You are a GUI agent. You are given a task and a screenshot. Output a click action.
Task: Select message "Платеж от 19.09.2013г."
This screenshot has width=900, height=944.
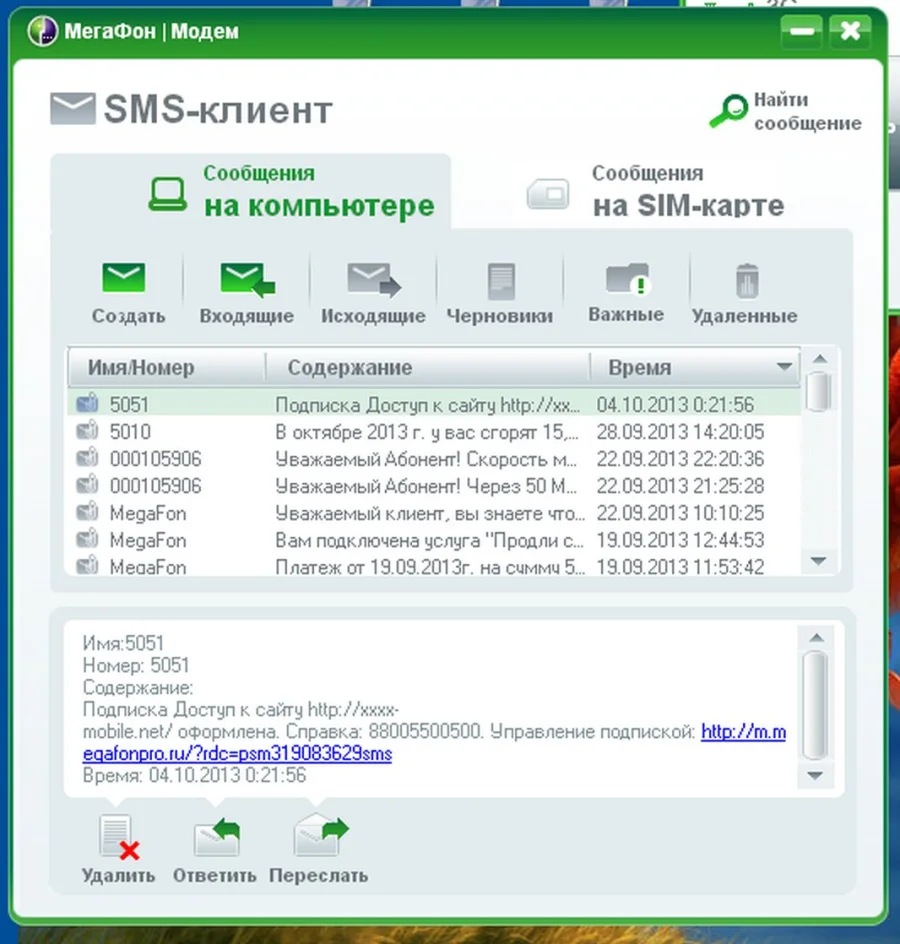tap(434, 566)
